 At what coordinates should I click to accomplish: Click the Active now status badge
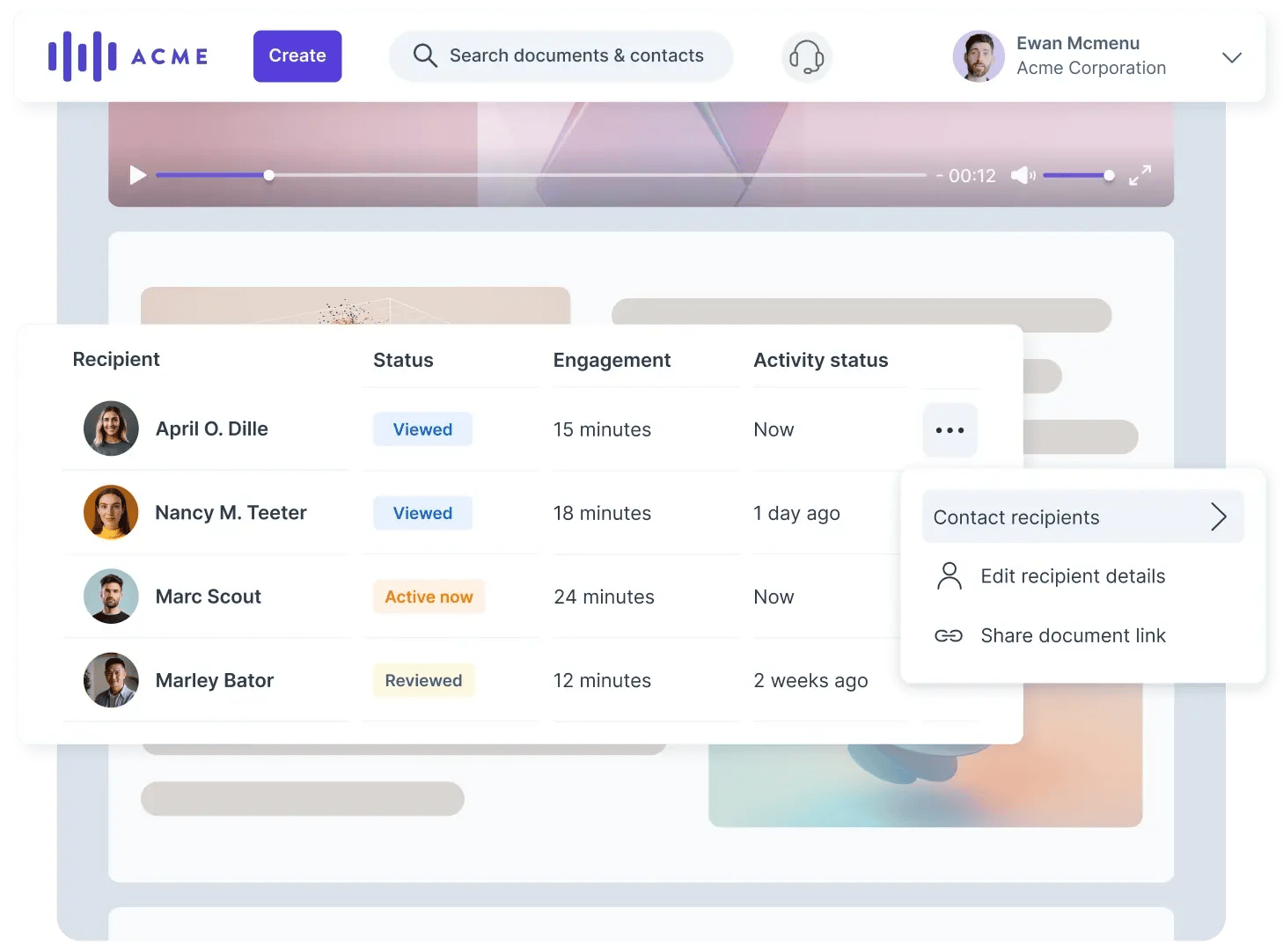pos(429,597)
